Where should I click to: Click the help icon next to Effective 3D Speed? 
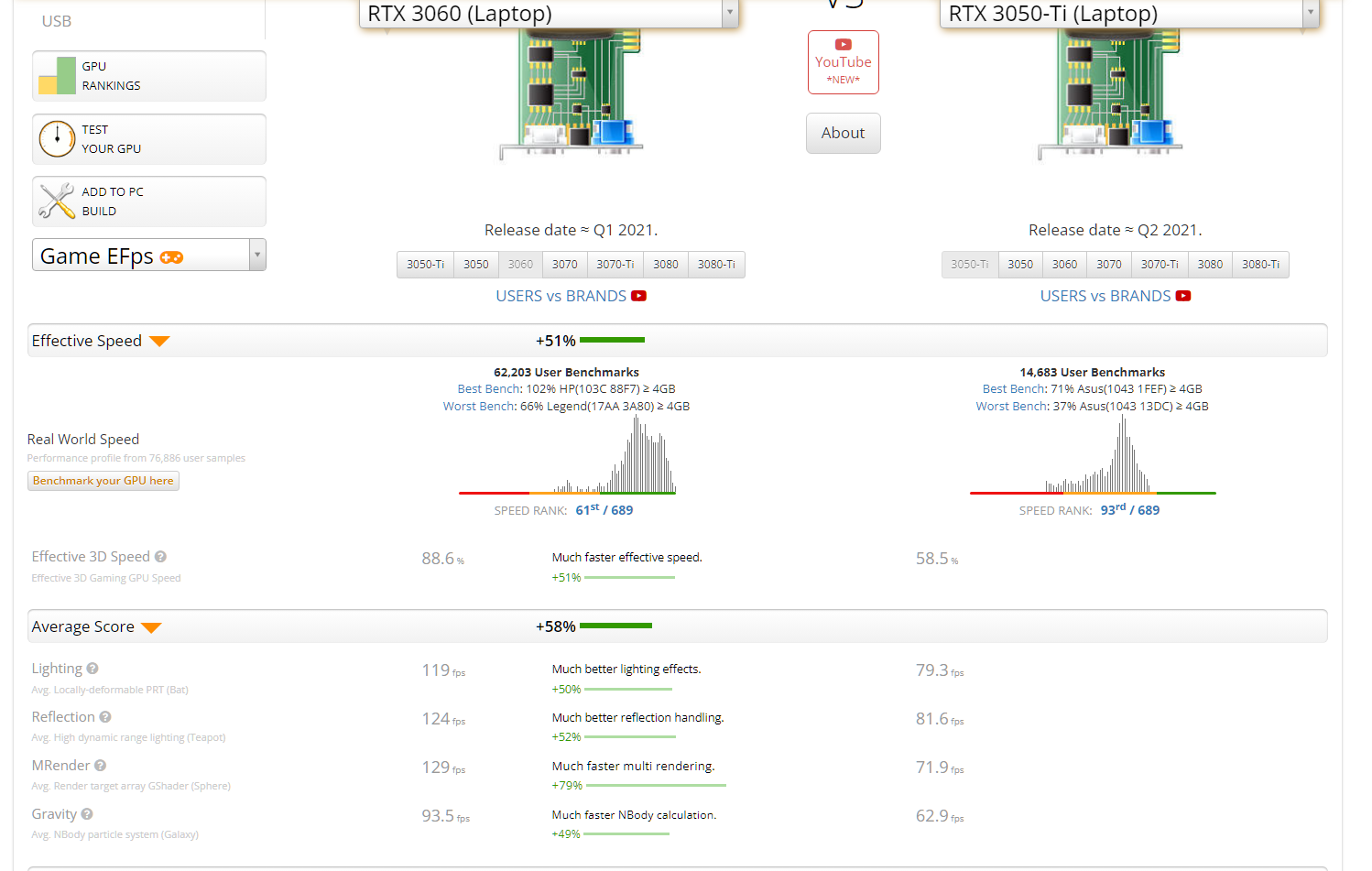pos(160,557)
